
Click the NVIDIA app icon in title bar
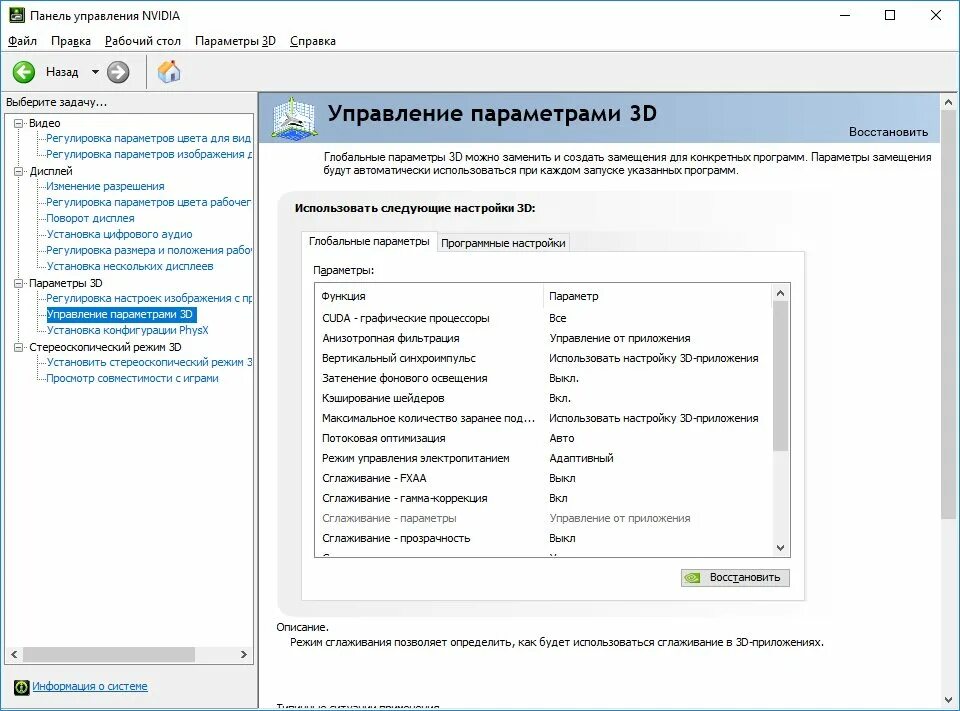17,15
